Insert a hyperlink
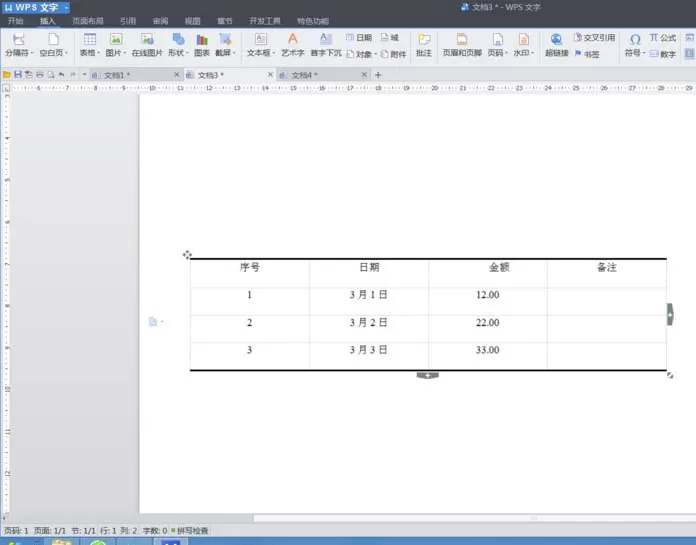This screenshot has height=545, width=696. [557, 45]
